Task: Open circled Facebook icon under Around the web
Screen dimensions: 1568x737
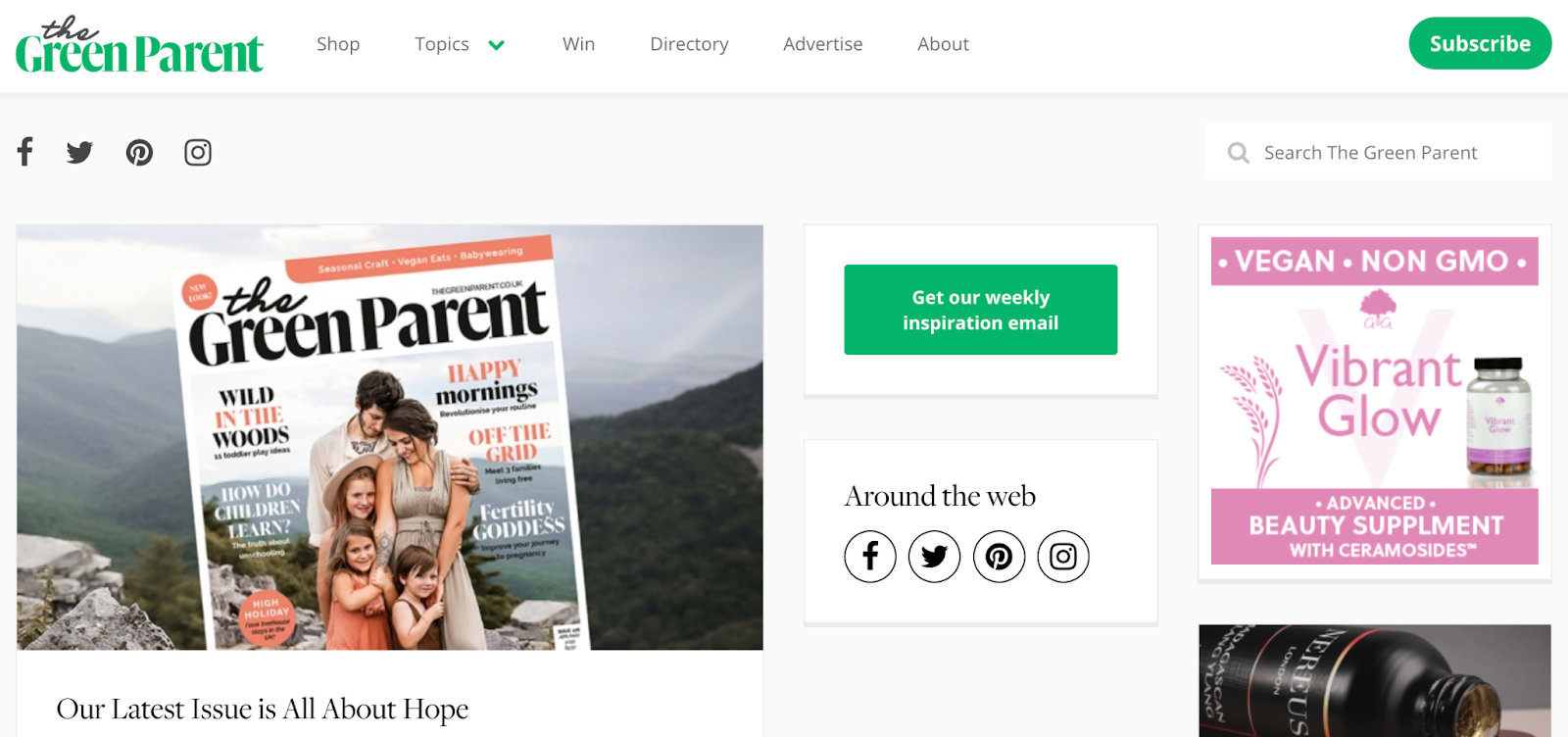Action: 870,557
